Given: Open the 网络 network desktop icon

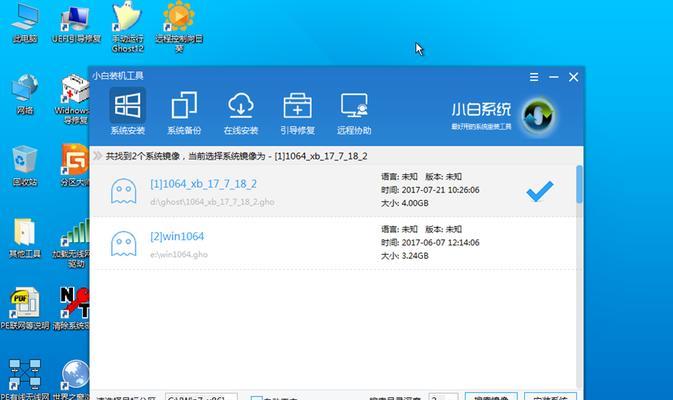Looking at the screenshot, I should click(x=25, y=94).
